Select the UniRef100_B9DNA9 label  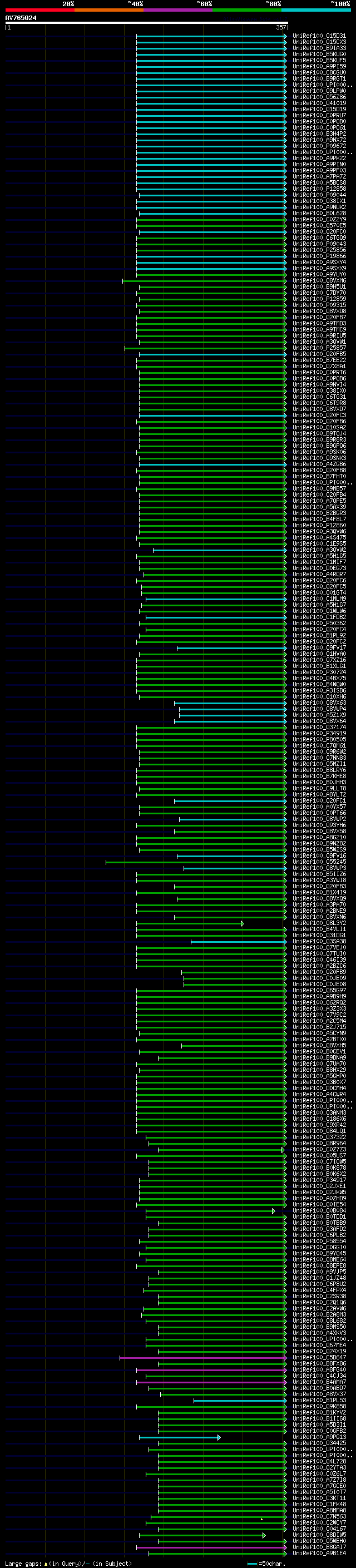(319, 1058)
